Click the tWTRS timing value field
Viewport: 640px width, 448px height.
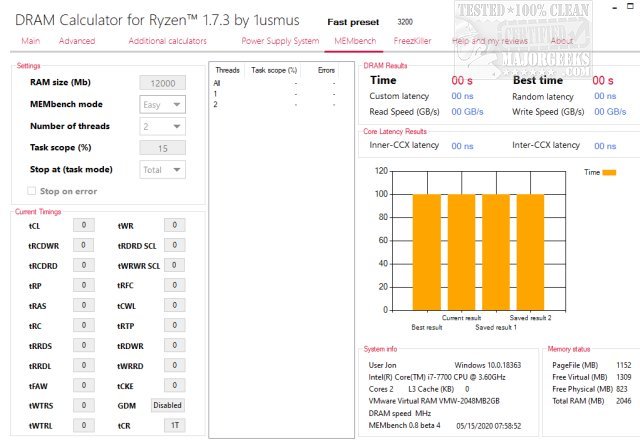[84, 405]
